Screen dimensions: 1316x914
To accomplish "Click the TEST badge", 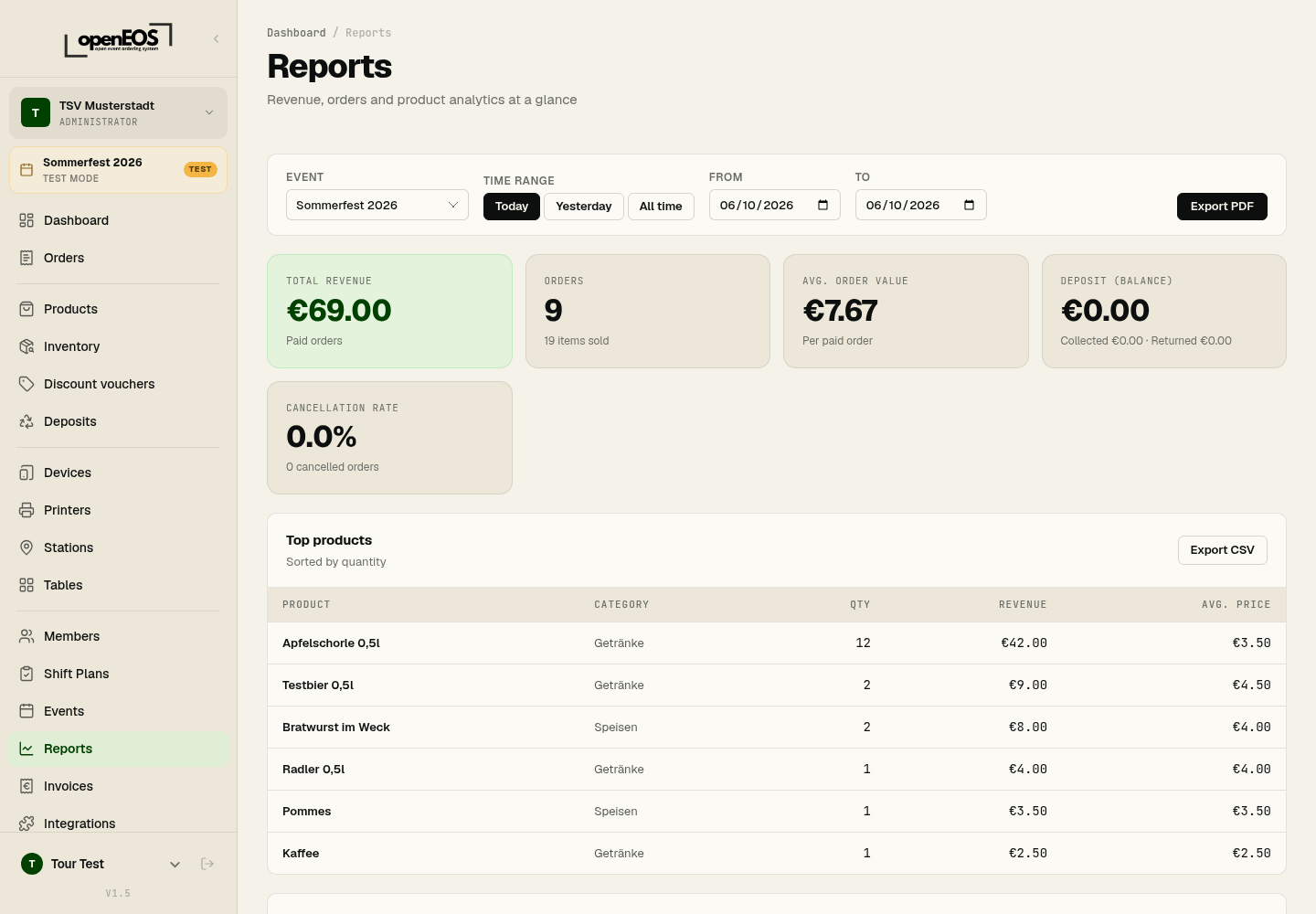I will pos(200,169).
